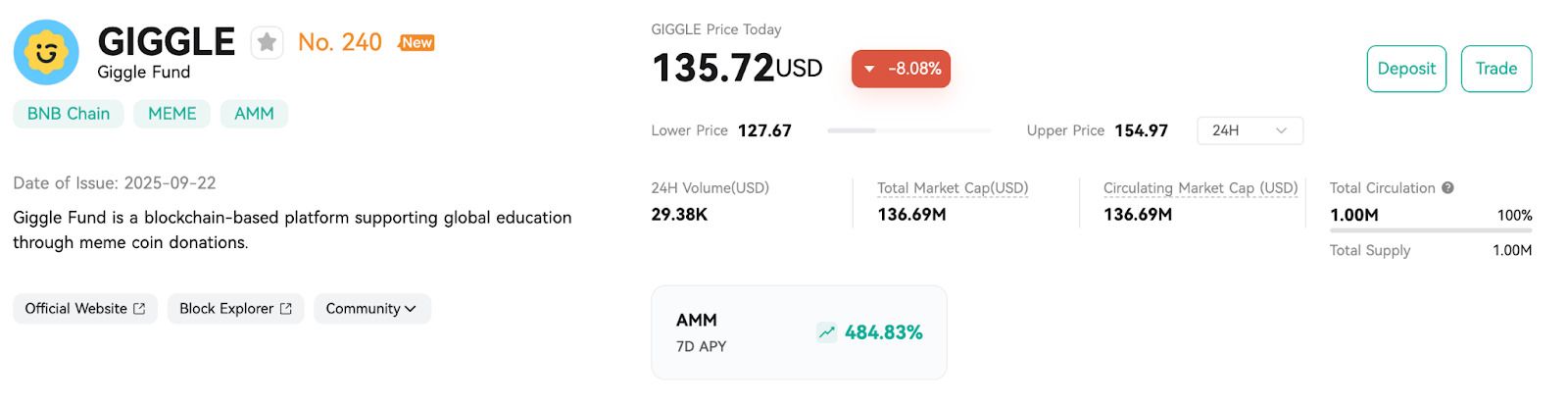Click the orange New badge icon
Screen dimensions: 1568x406
[416, 43]
